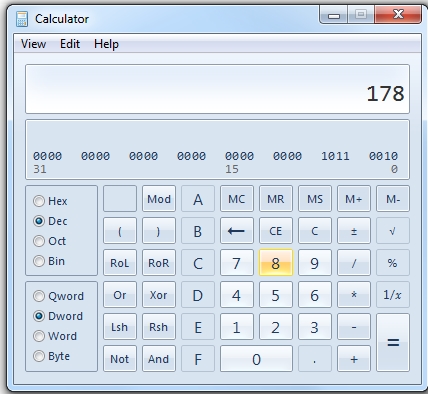The height and width of the screenshot is (394, 428).
Task: Click digit 7 button
Action: point(237,263)
